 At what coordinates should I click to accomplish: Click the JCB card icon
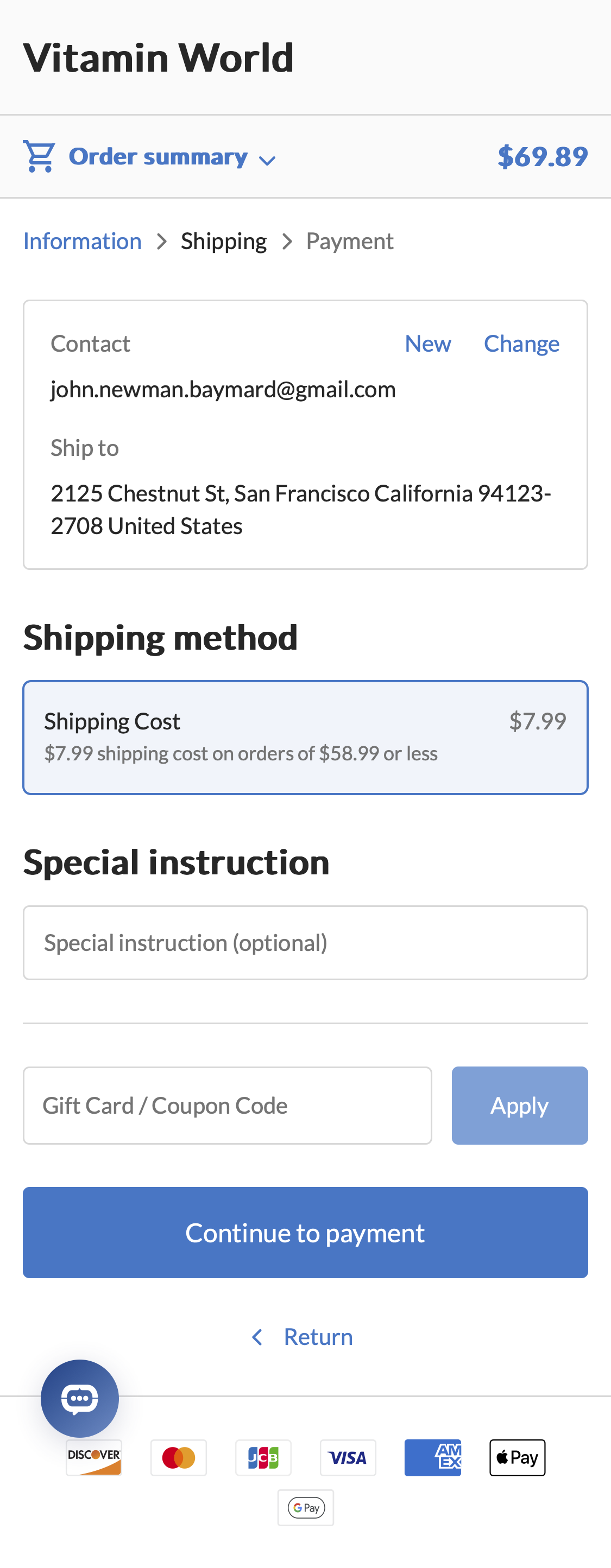263,1457
